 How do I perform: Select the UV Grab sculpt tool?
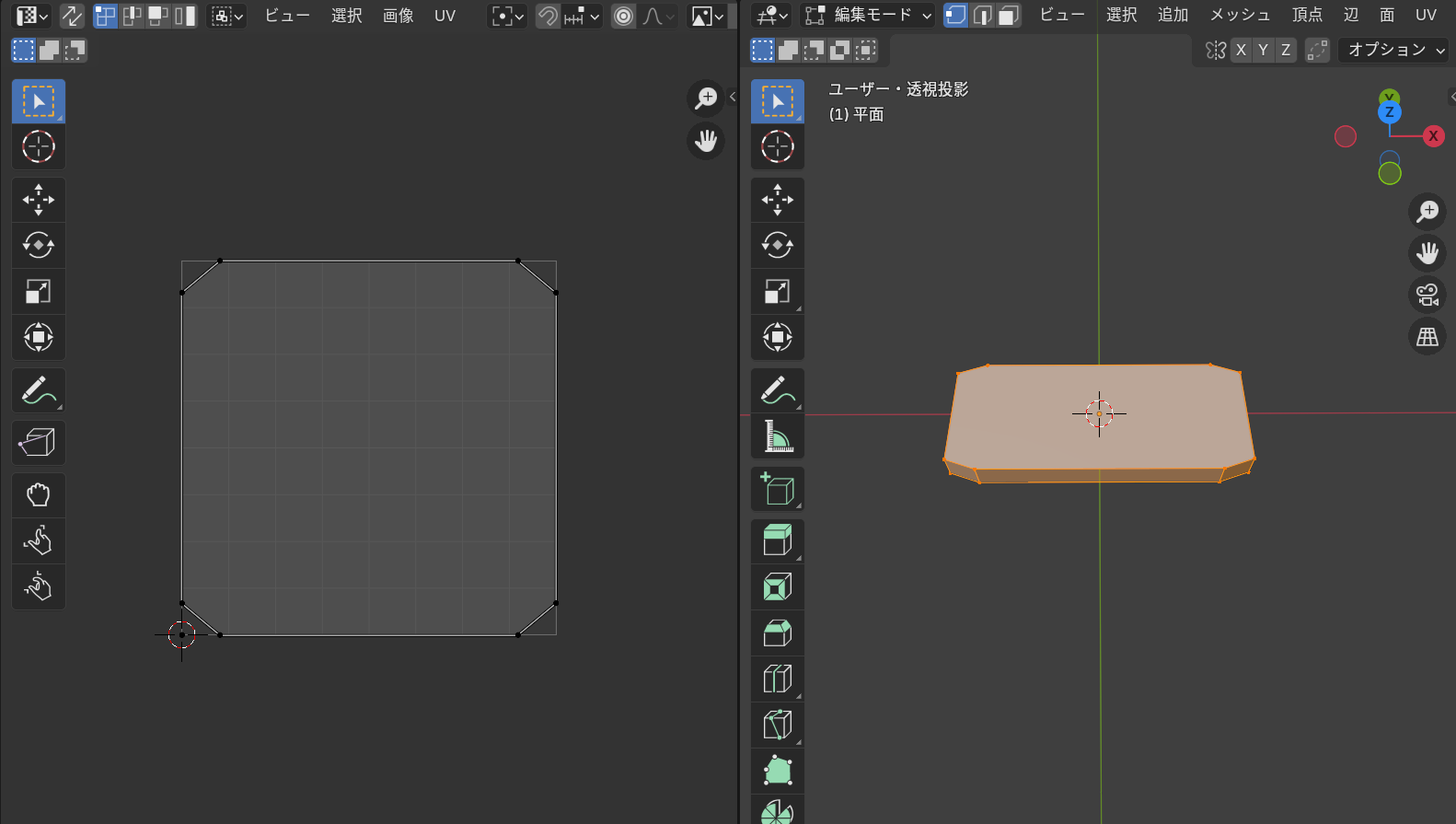coord(39,495)
